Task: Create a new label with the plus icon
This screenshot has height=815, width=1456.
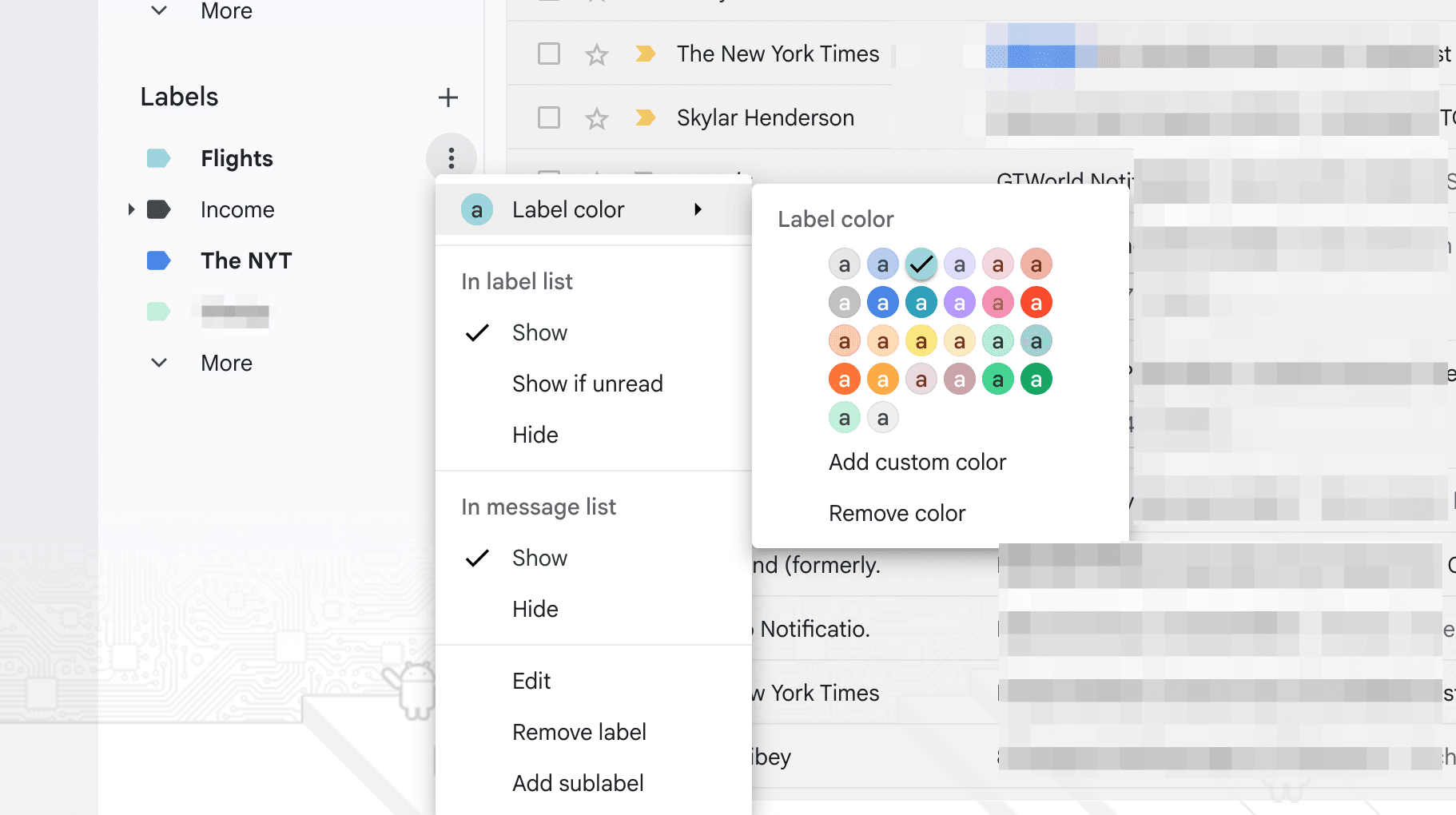Action: [x=448, y=97]
